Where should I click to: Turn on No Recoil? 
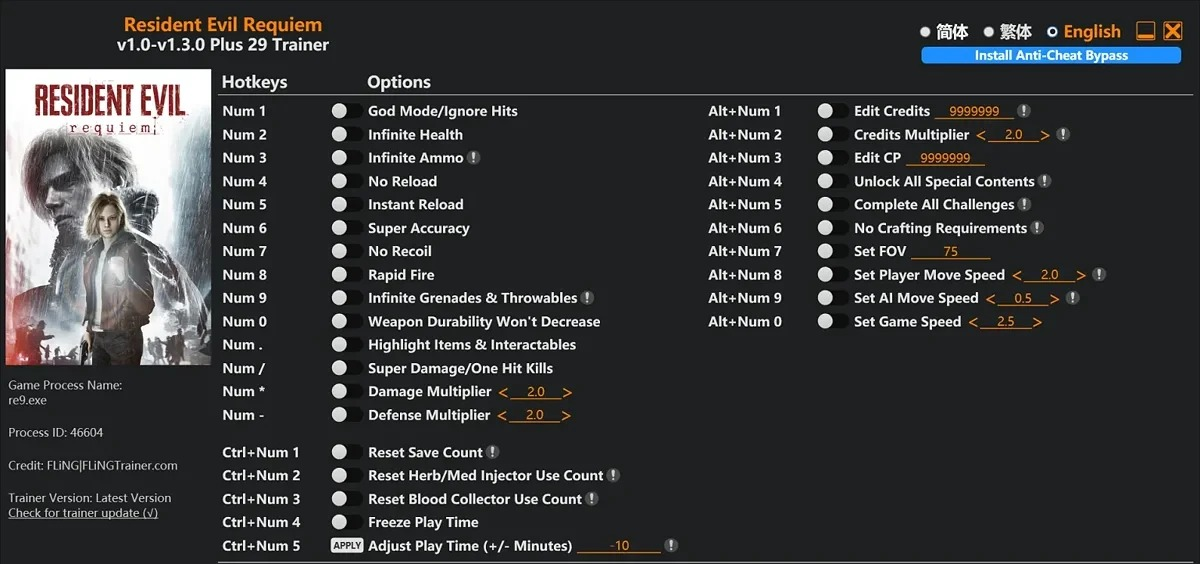(346, 251)
